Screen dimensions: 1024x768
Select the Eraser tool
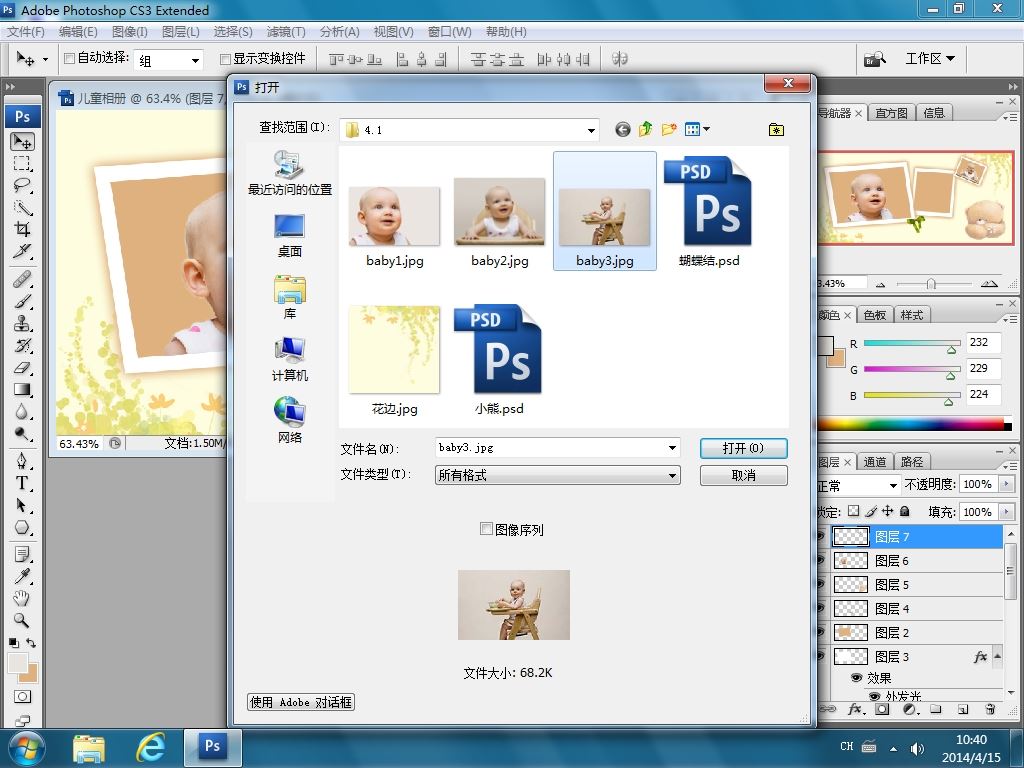22,368
